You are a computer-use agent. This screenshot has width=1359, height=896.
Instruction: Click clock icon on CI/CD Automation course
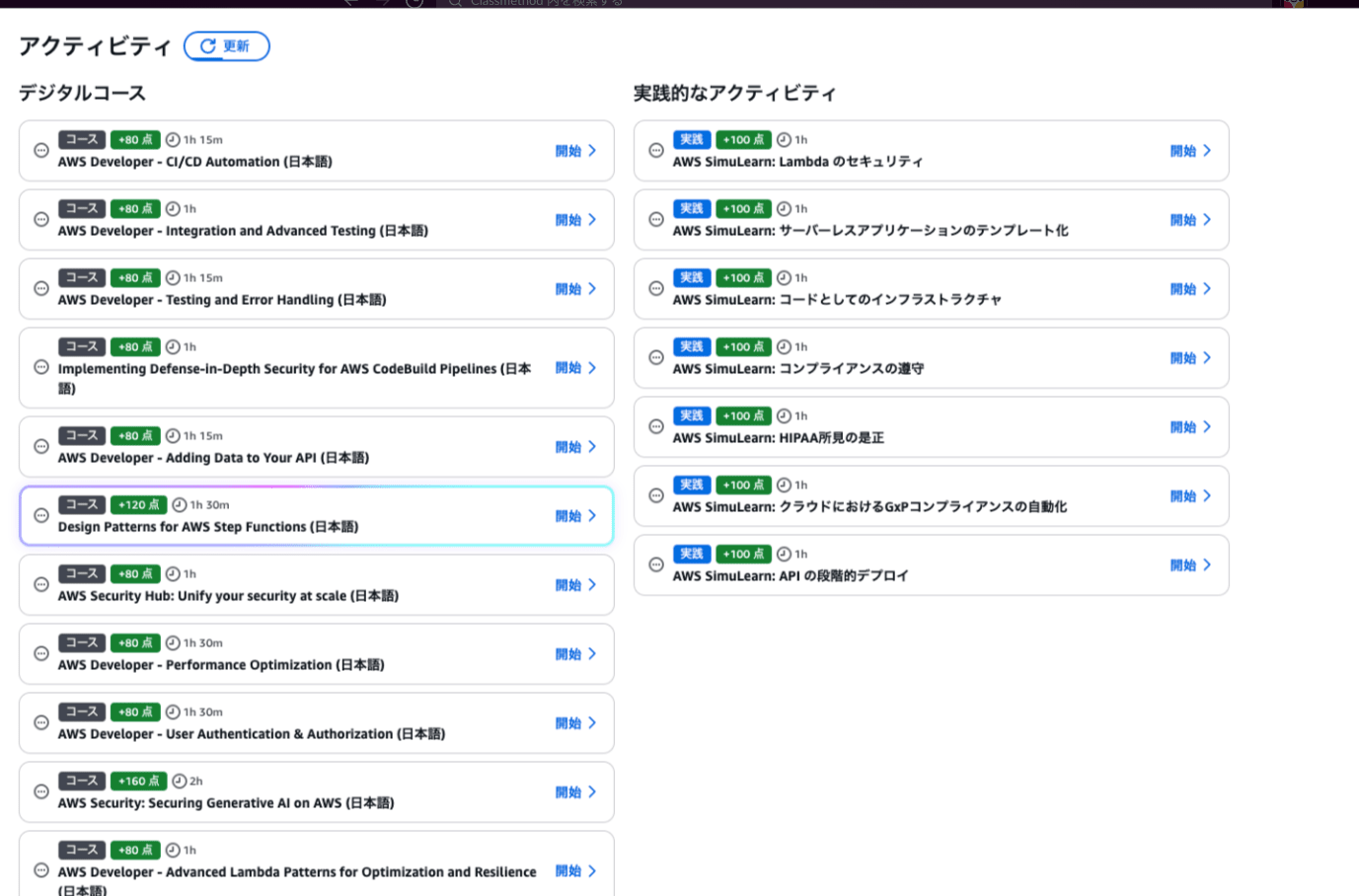[173, 140]
